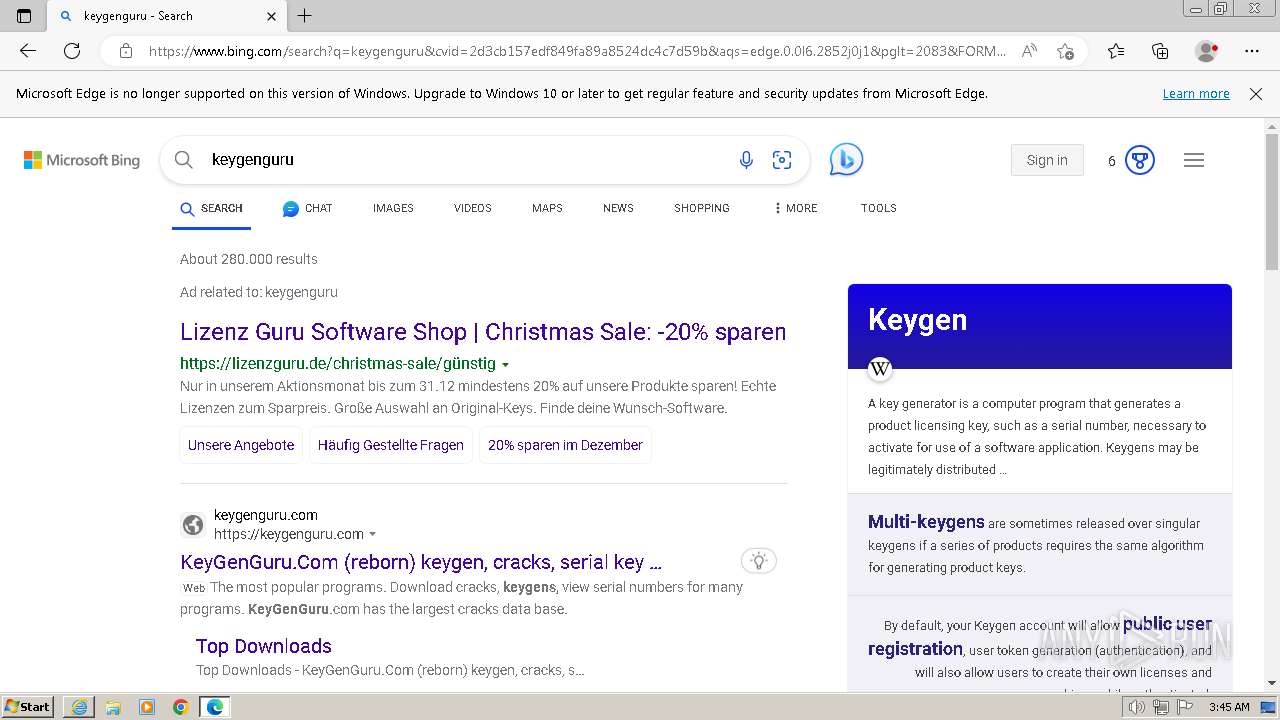The height and width of the screenshot is (720, 1280).
Task: Open Edge Settings and more menu
Action: coord(1252,51)
